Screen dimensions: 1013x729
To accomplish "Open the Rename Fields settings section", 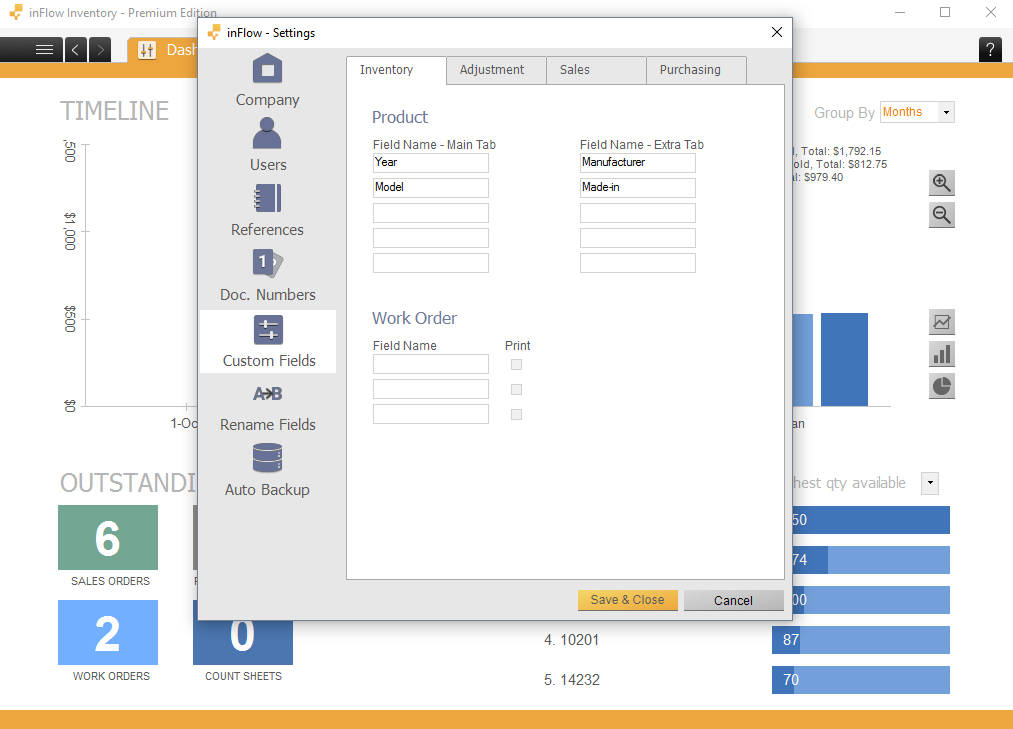I will coord(267,405).
